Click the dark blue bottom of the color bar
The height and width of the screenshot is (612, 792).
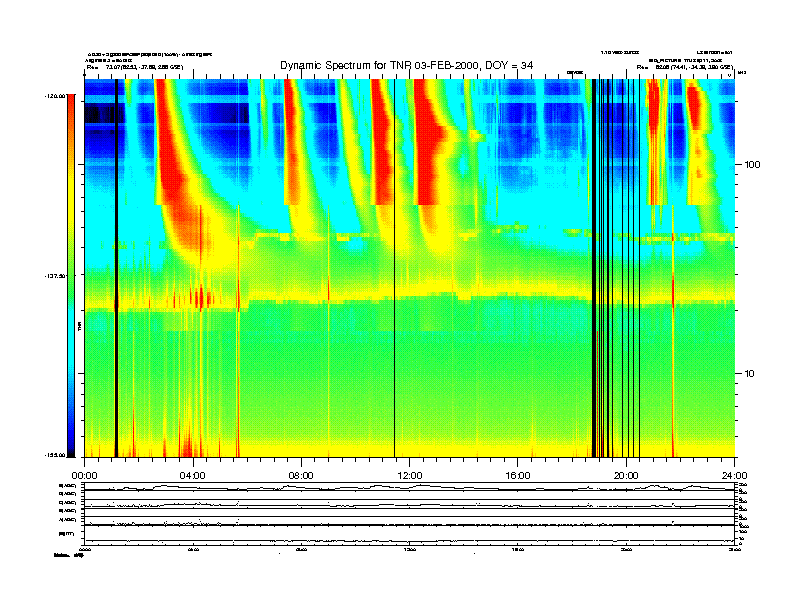(x=71, y=444)
